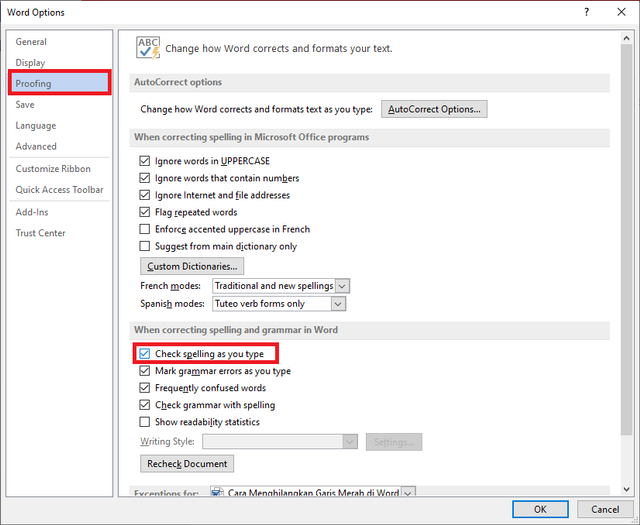Image resolution: width=640 pixels, height=525 pixels.
Task: Open the Writing Style dropdown
Action: point(349,442)
